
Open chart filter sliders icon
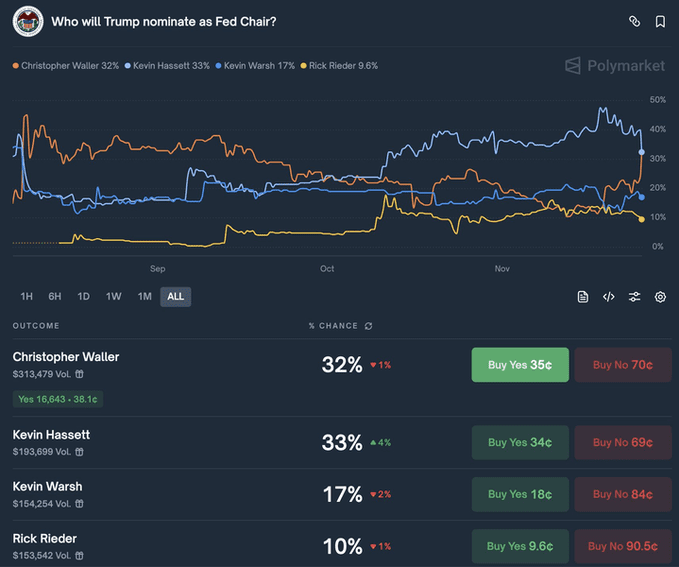point(634,297)
